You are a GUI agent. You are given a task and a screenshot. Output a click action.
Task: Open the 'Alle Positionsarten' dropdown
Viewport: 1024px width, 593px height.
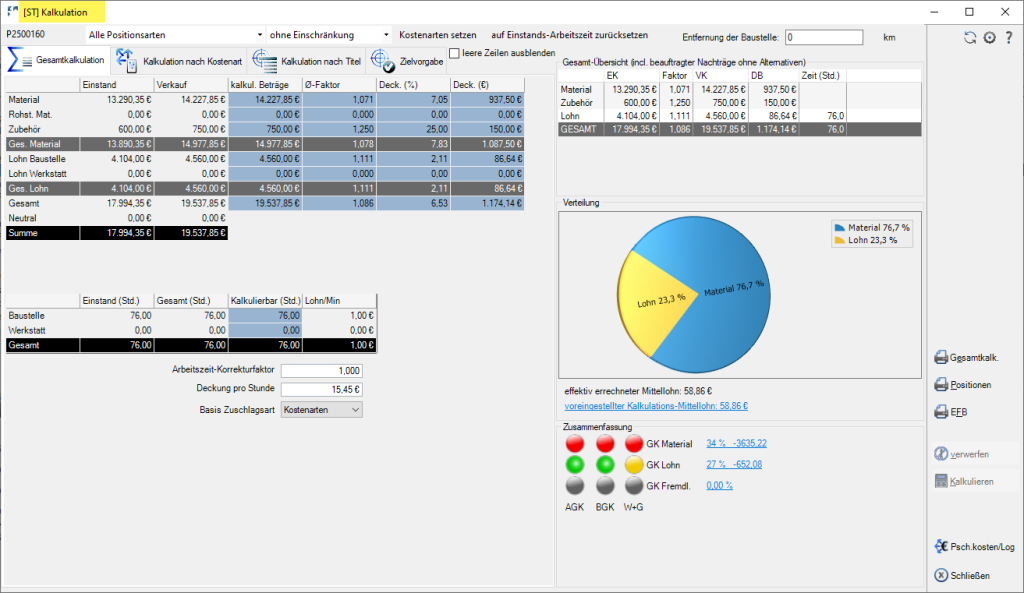(175, 35)
